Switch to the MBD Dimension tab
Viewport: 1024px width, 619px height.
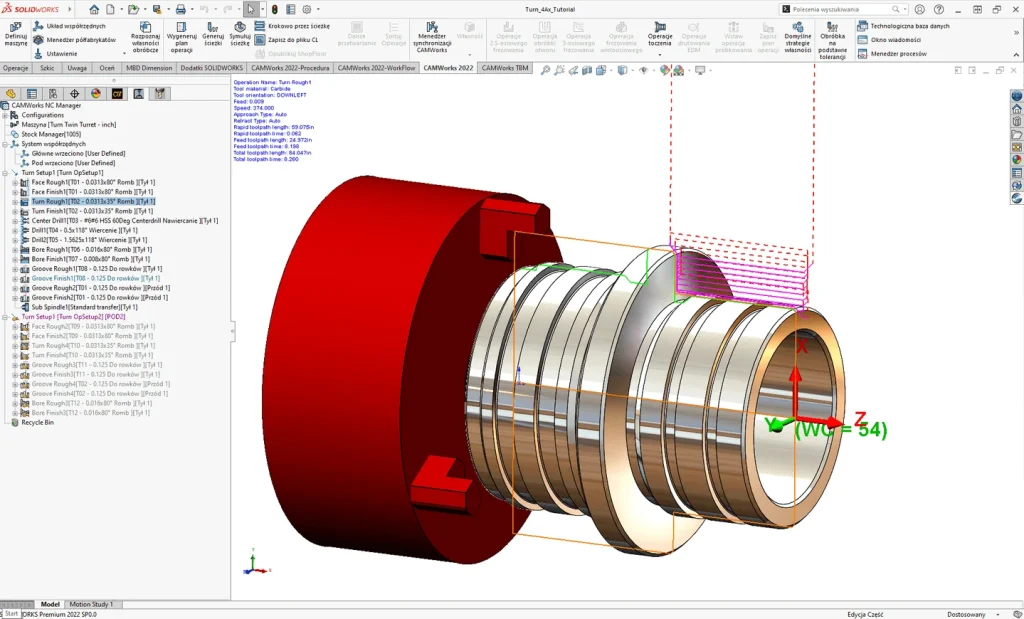tap(149, 68)
